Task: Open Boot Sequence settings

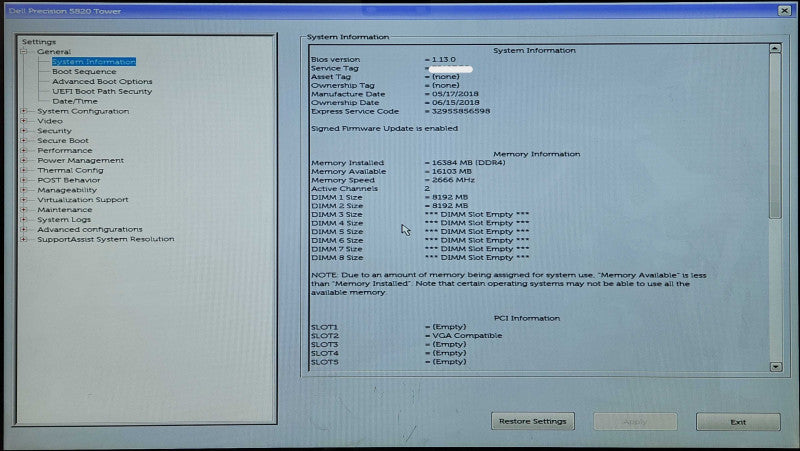Action: click(x=84, y=71)
